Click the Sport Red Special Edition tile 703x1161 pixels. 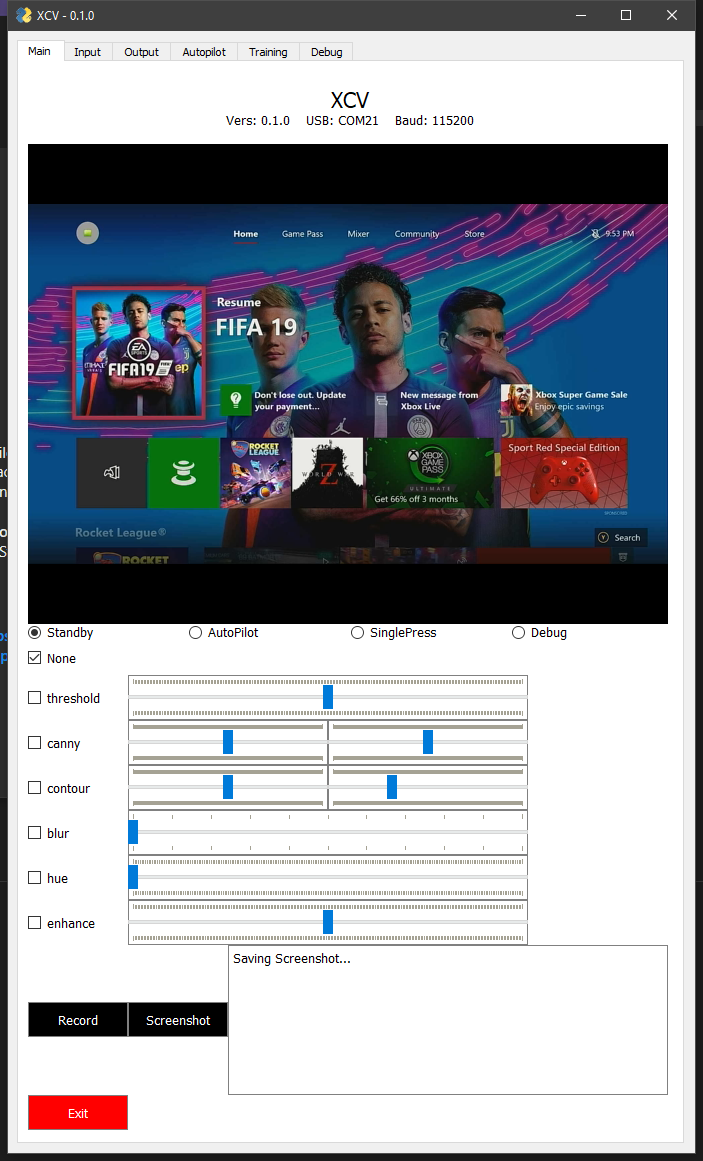[x=564, y=472]
